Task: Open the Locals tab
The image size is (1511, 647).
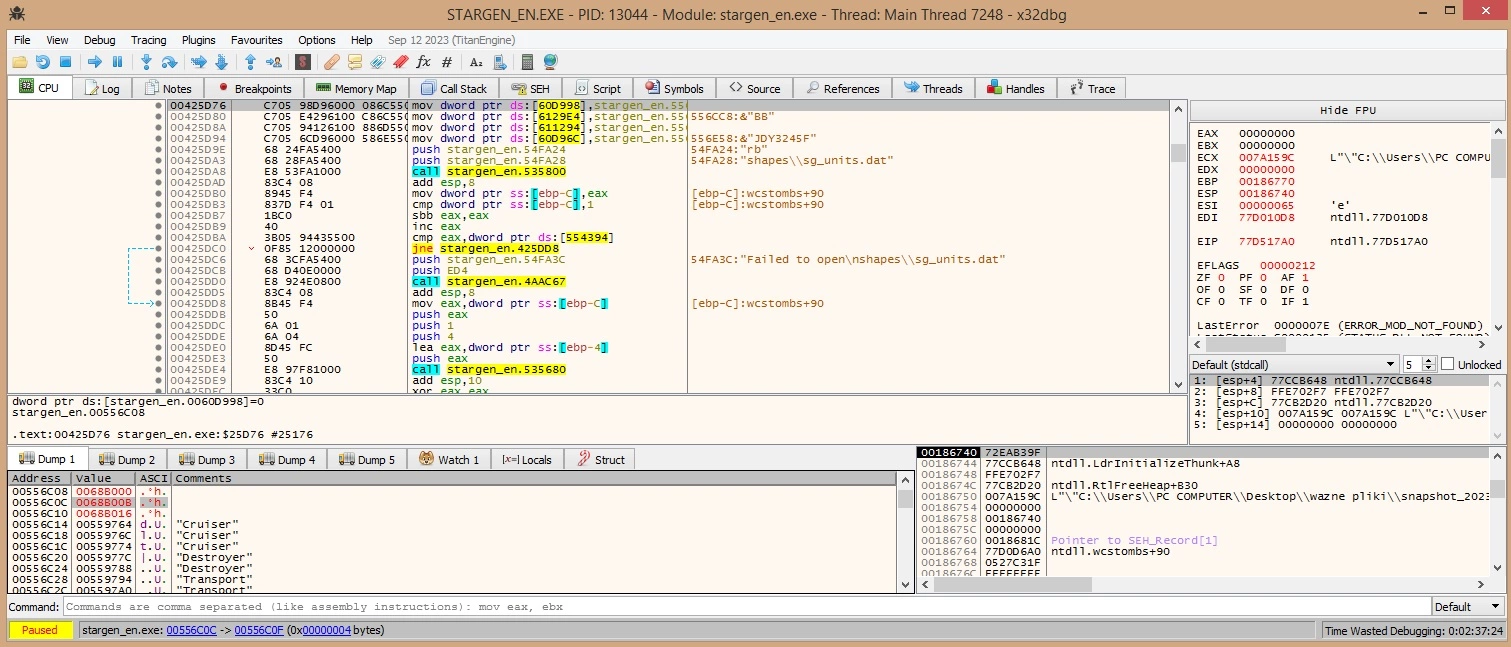Action: click(527, 459)
